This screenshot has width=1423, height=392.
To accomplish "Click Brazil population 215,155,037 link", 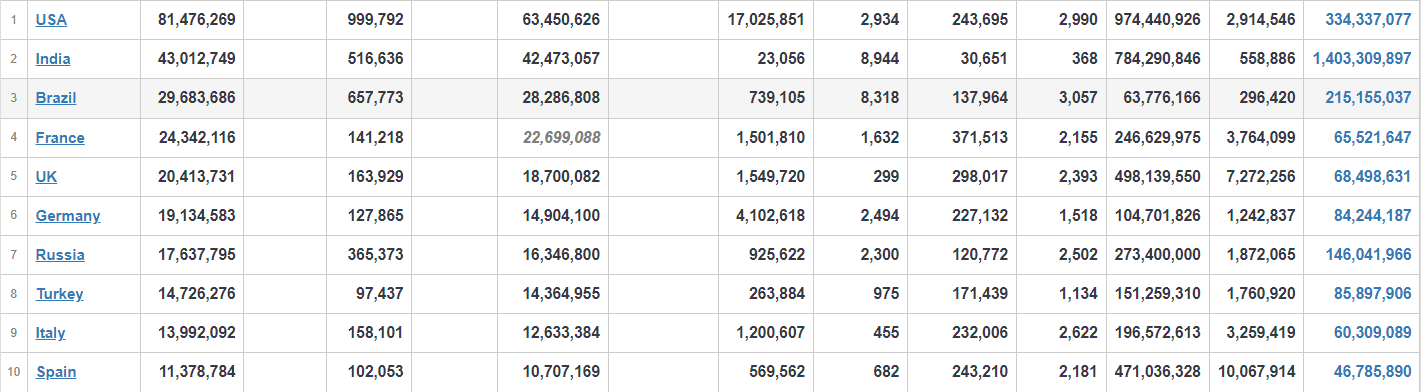I will click(1368, 98).
